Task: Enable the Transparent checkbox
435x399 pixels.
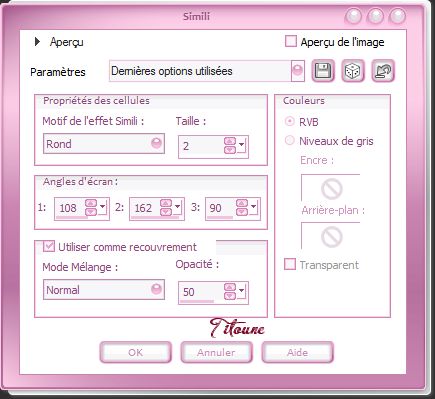Action: tap(290, 264)
